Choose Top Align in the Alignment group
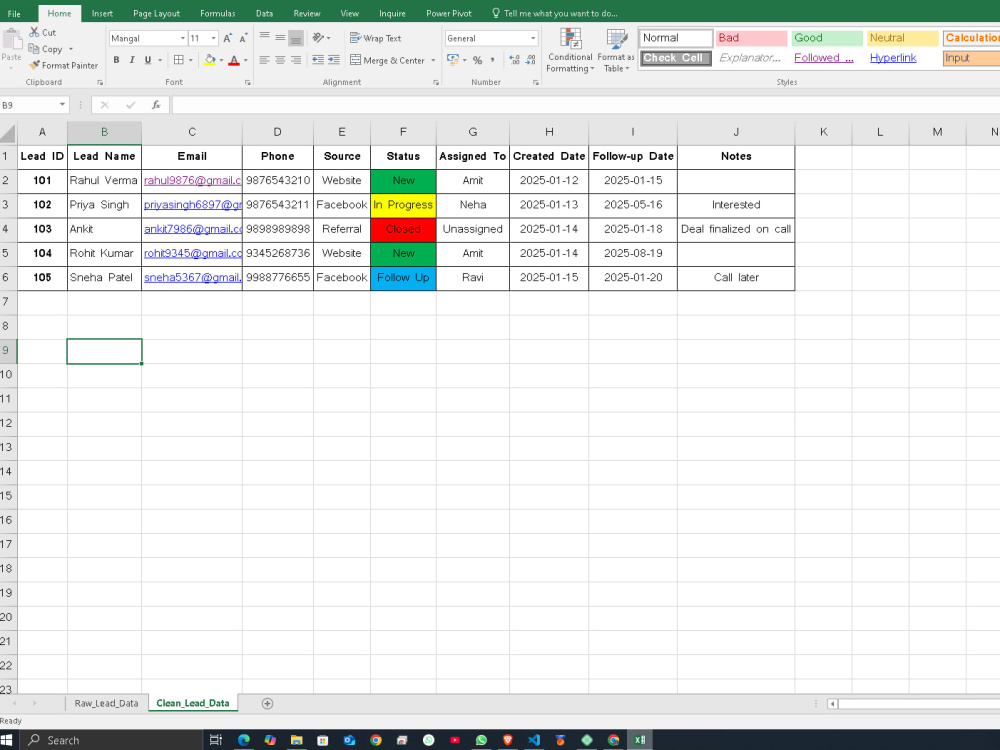The image size is (1000, 750). pyautogui.click(x=264, y=38)
